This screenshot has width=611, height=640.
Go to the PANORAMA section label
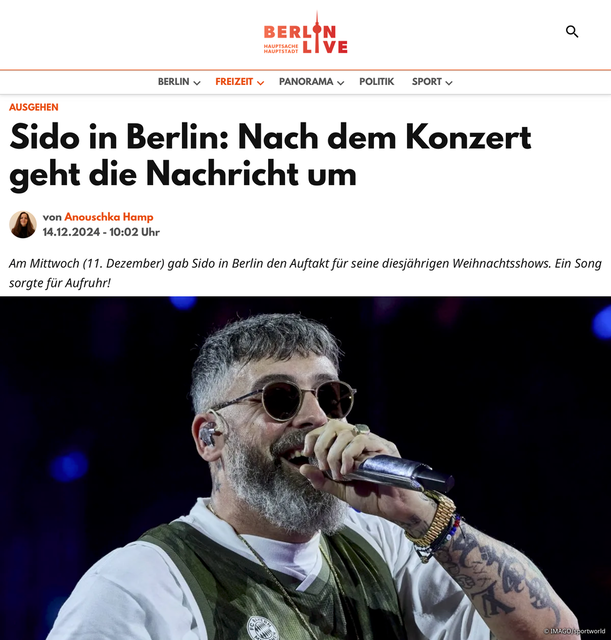(306, 82)
